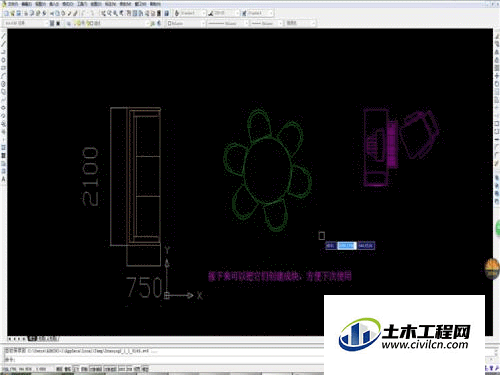Select the Revision Cloud tool

(4, 92)
